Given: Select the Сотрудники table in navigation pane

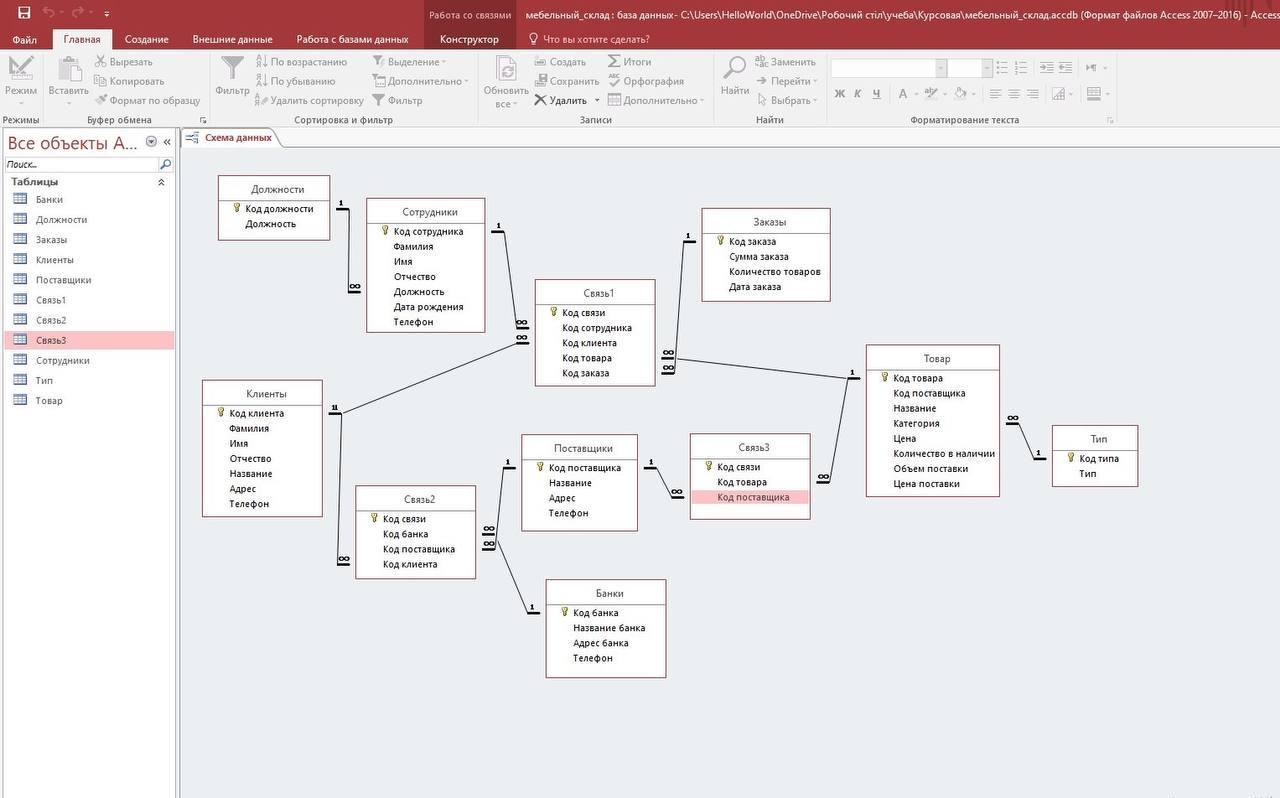Looking at the screenshot, I should click(89, 360).
